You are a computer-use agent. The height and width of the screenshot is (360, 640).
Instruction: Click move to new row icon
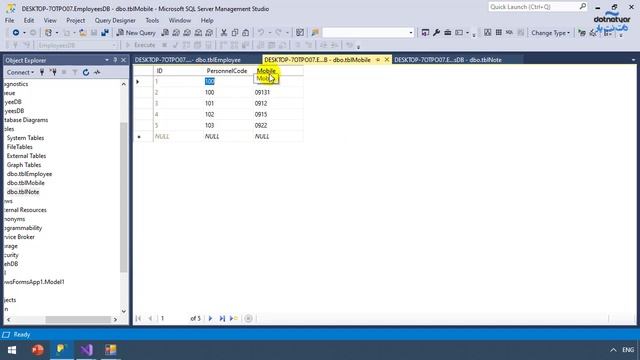pos(234,318)
